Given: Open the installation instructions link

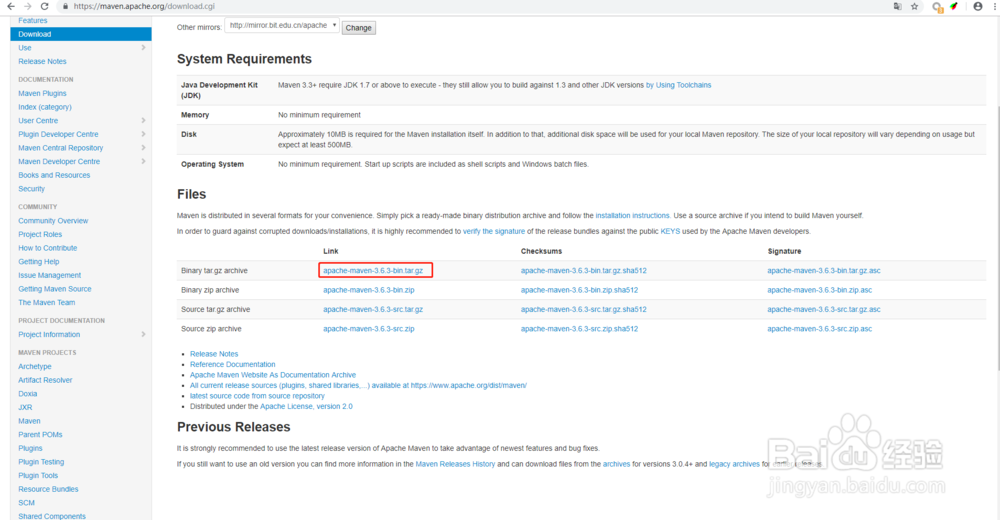Looking at the screenshot, I should point(632,216).
